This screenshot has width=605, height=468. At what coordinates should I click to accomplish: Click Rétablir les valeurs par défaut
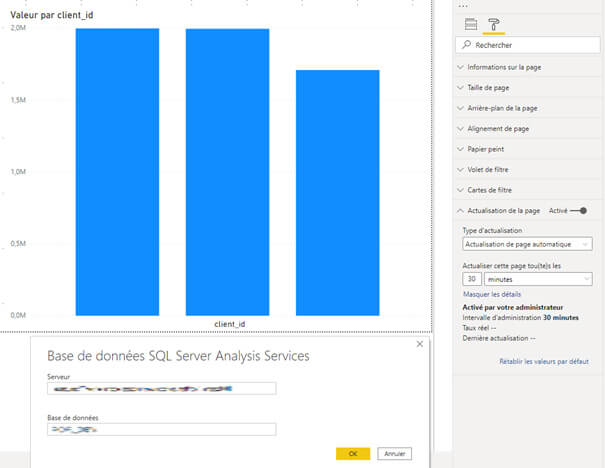[x=544, y=362]
